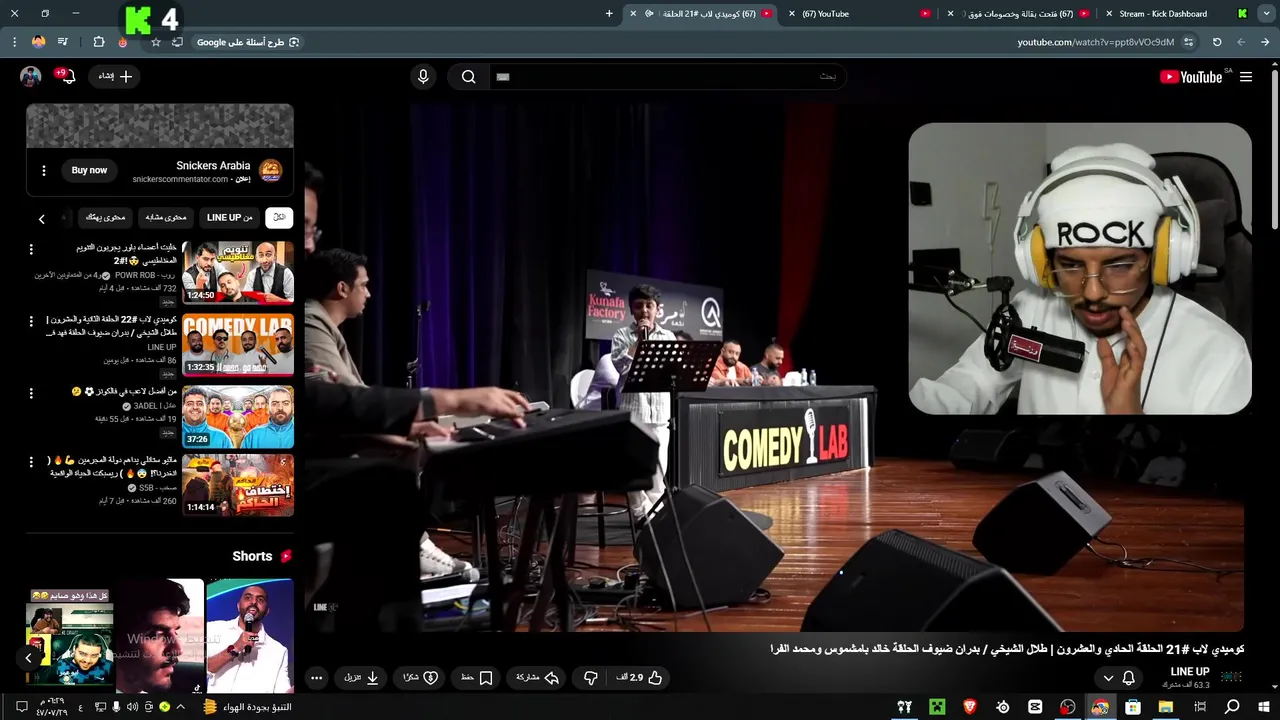Viewport: 1280px width, 720px height.
Task: Open the Create (إنشاء) button
Action: pyautogui.click(x=114, y=77)
